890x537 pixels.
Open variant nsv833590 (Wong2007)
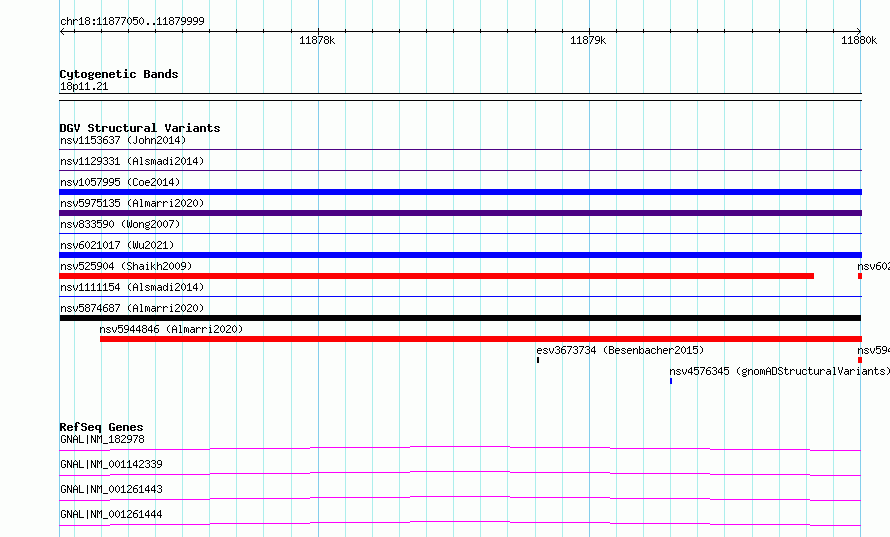click(120, 224)
